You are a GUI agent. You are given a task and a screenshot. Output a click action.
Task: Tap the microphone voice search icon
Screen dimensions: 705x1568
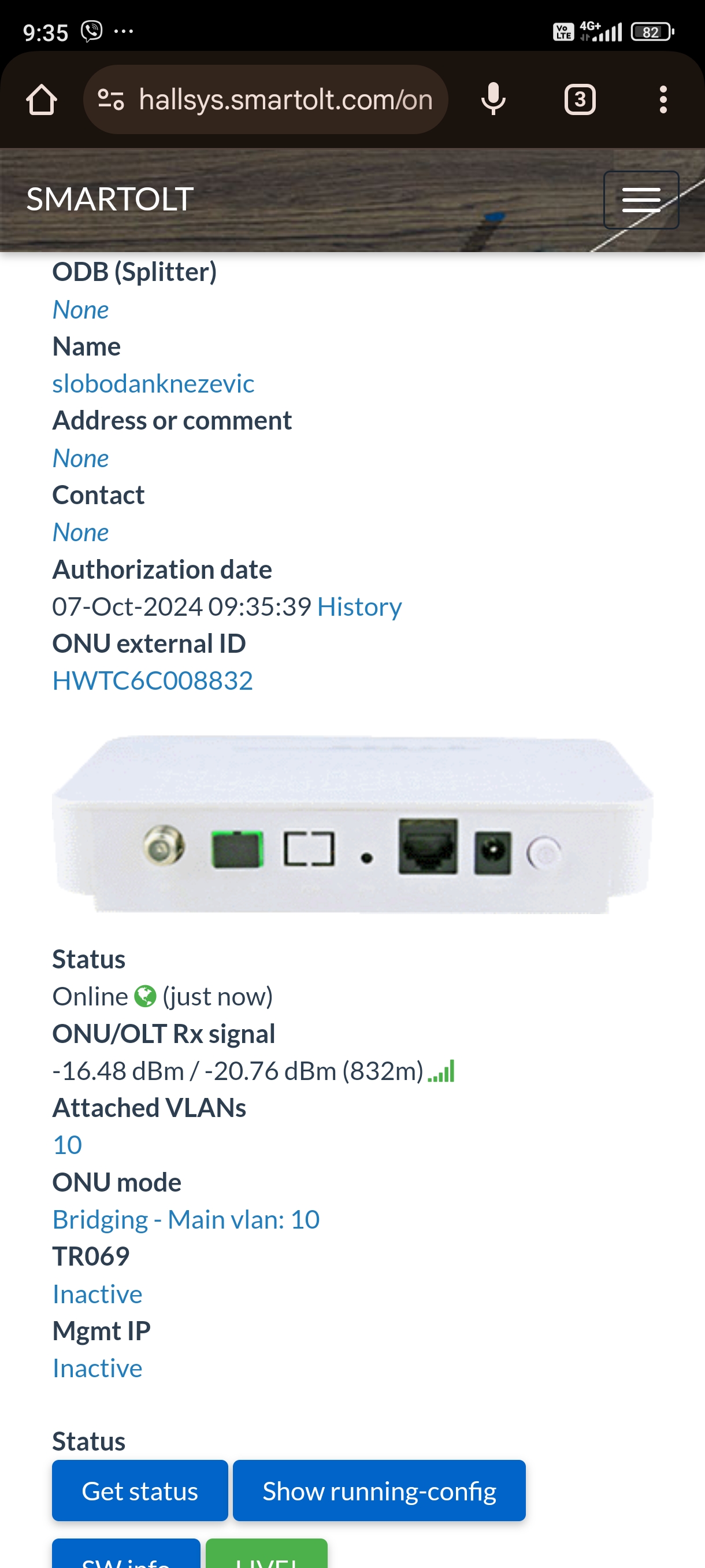[493, 99]
